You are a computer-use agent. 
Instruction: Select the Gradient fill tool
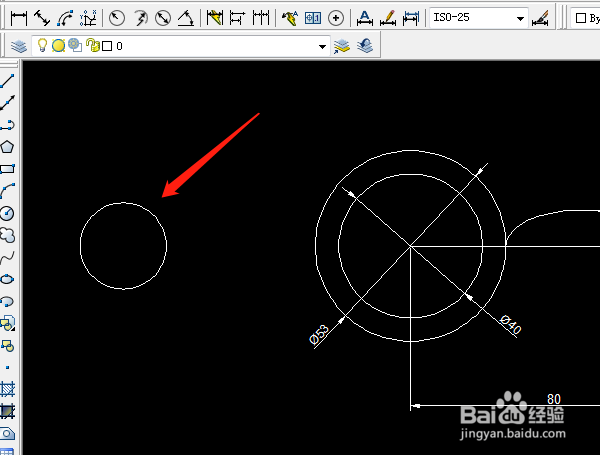coord(8,411)
